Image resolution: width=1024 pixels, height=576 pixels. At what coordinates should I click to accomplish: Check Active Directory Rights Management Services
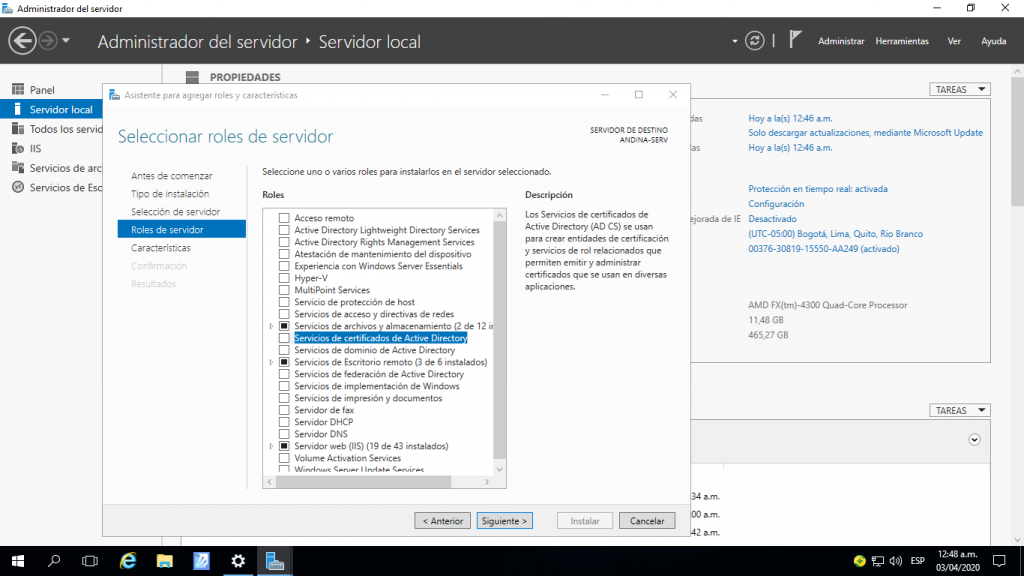pyautogui.click(x=284, y=242)
